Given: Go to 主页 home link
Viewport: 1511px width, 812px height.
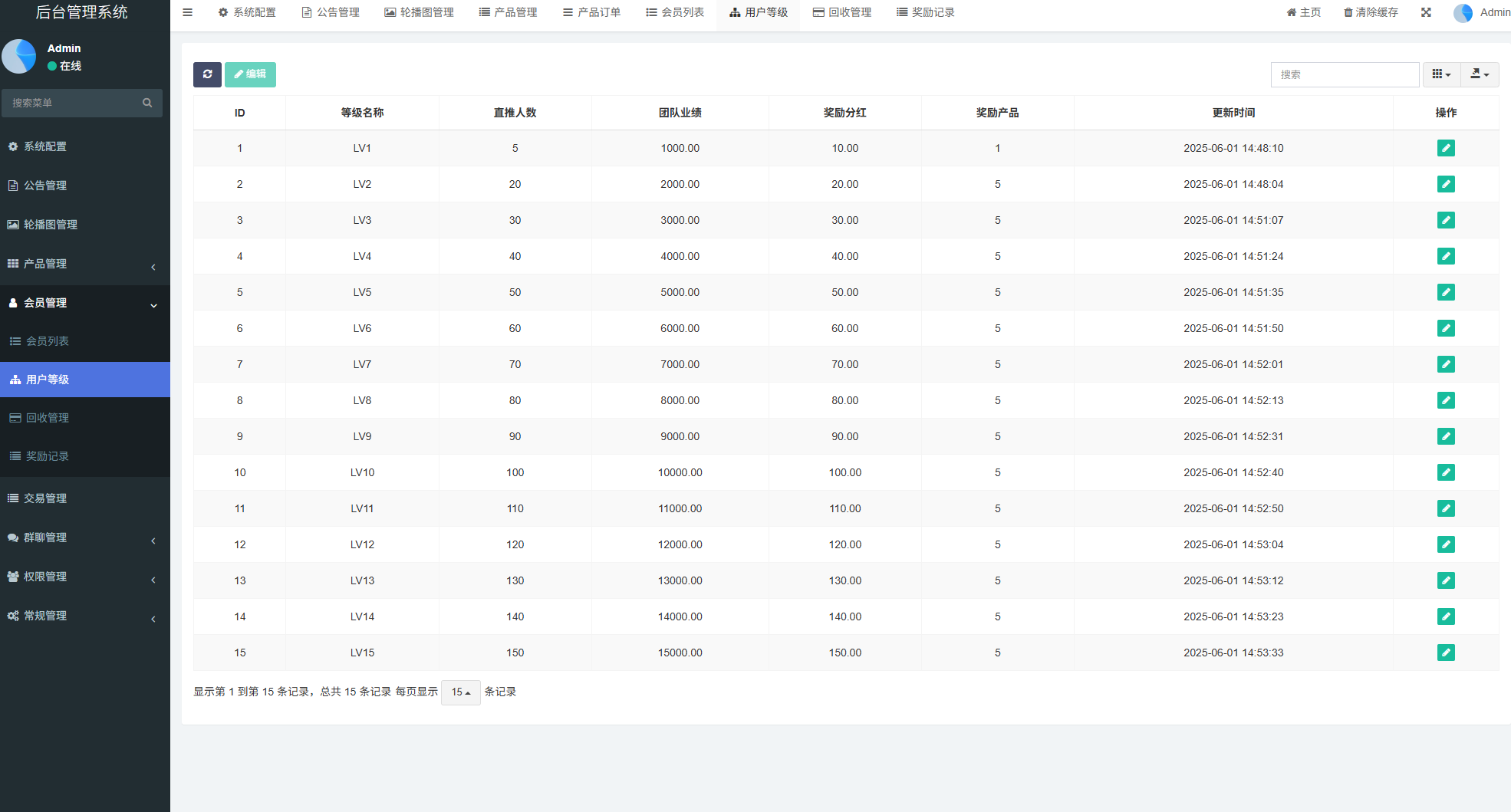Looking at the screenshot, I should [1303, 12].
